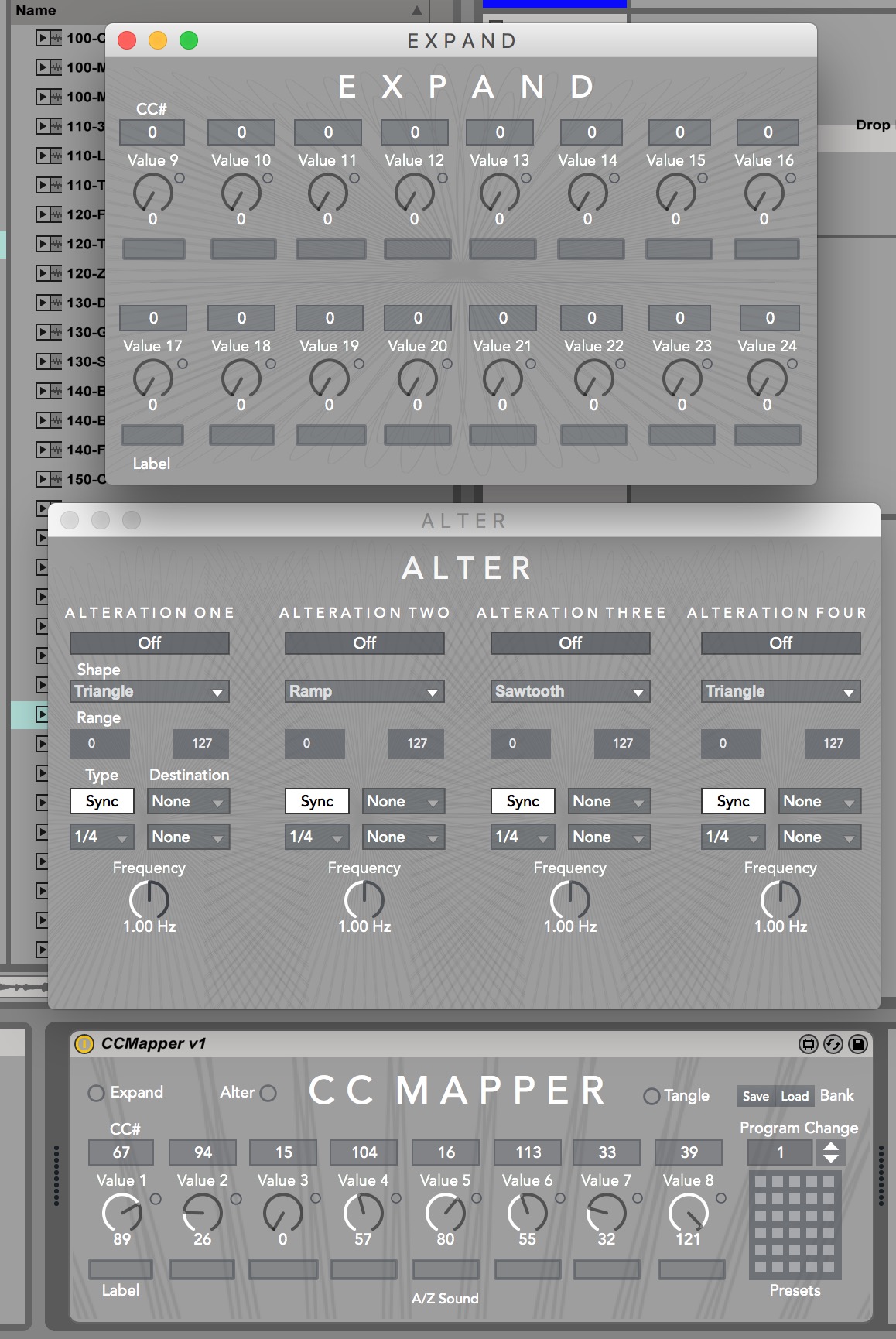Click the show/hide device parameters icon
Screen dimensions: 896x1339
point(809,1044)
